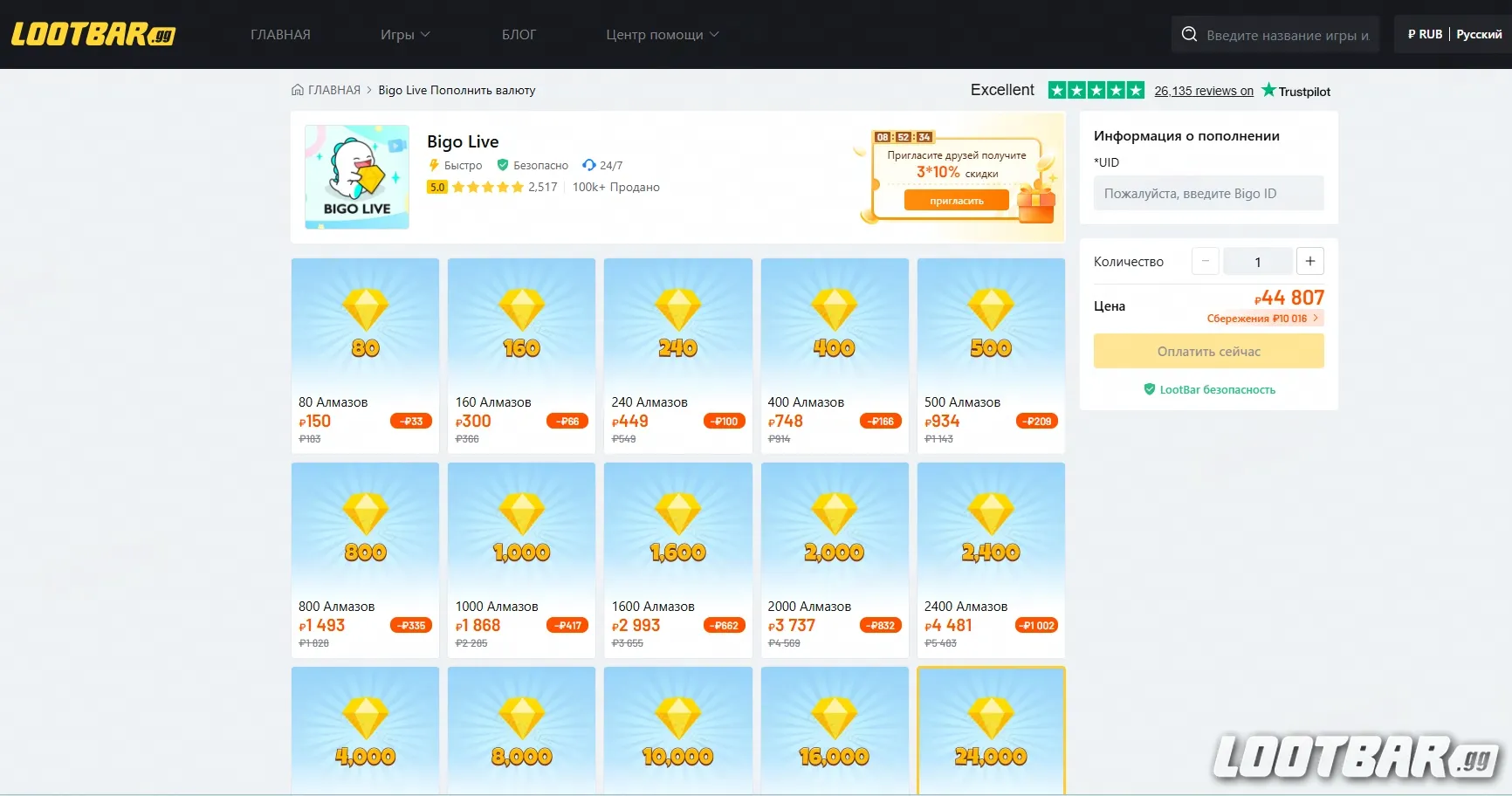This screenshot has height=796, width=1512.
Task: Click the Bigo ID input field
Action: coord(1208,194)
